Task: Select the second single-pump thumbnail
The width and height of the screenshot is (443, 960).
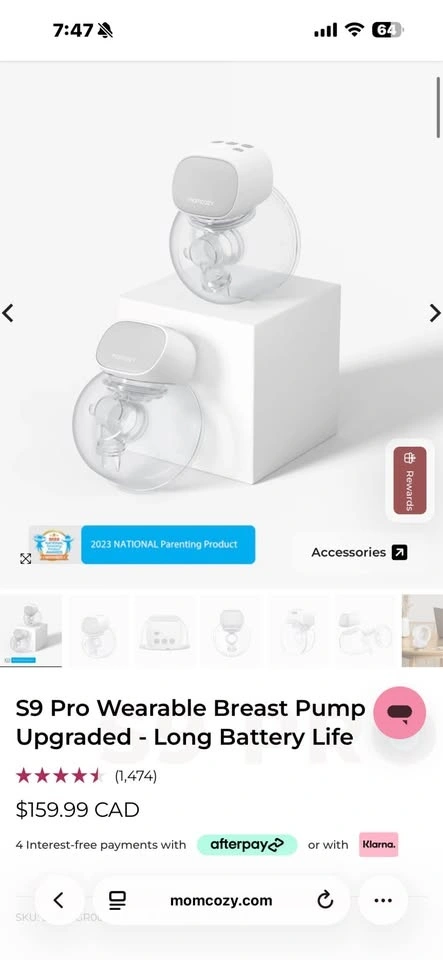Action: point(98,631)
